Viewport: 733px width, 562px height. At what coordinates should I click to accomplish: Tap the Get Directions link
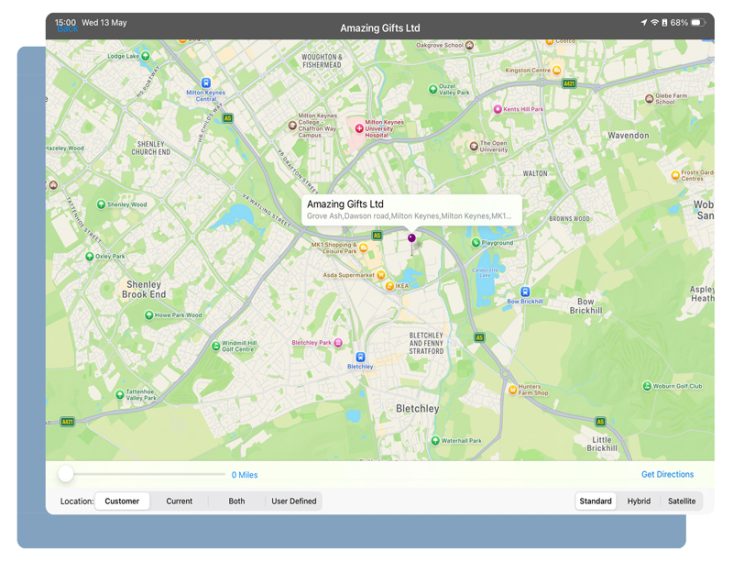(667, 474)
